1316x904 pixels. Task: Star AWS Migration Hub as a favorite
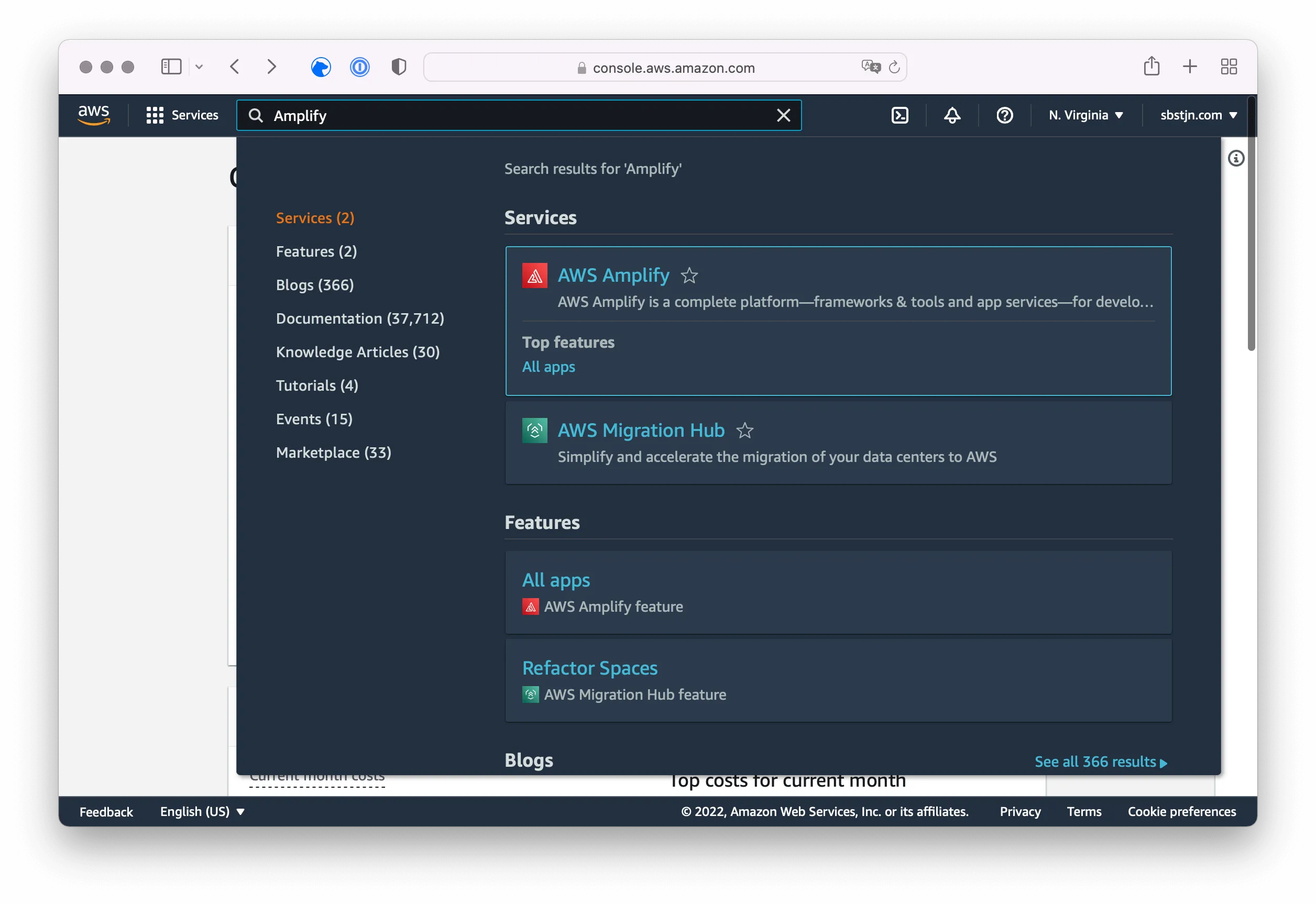(745, 431)
